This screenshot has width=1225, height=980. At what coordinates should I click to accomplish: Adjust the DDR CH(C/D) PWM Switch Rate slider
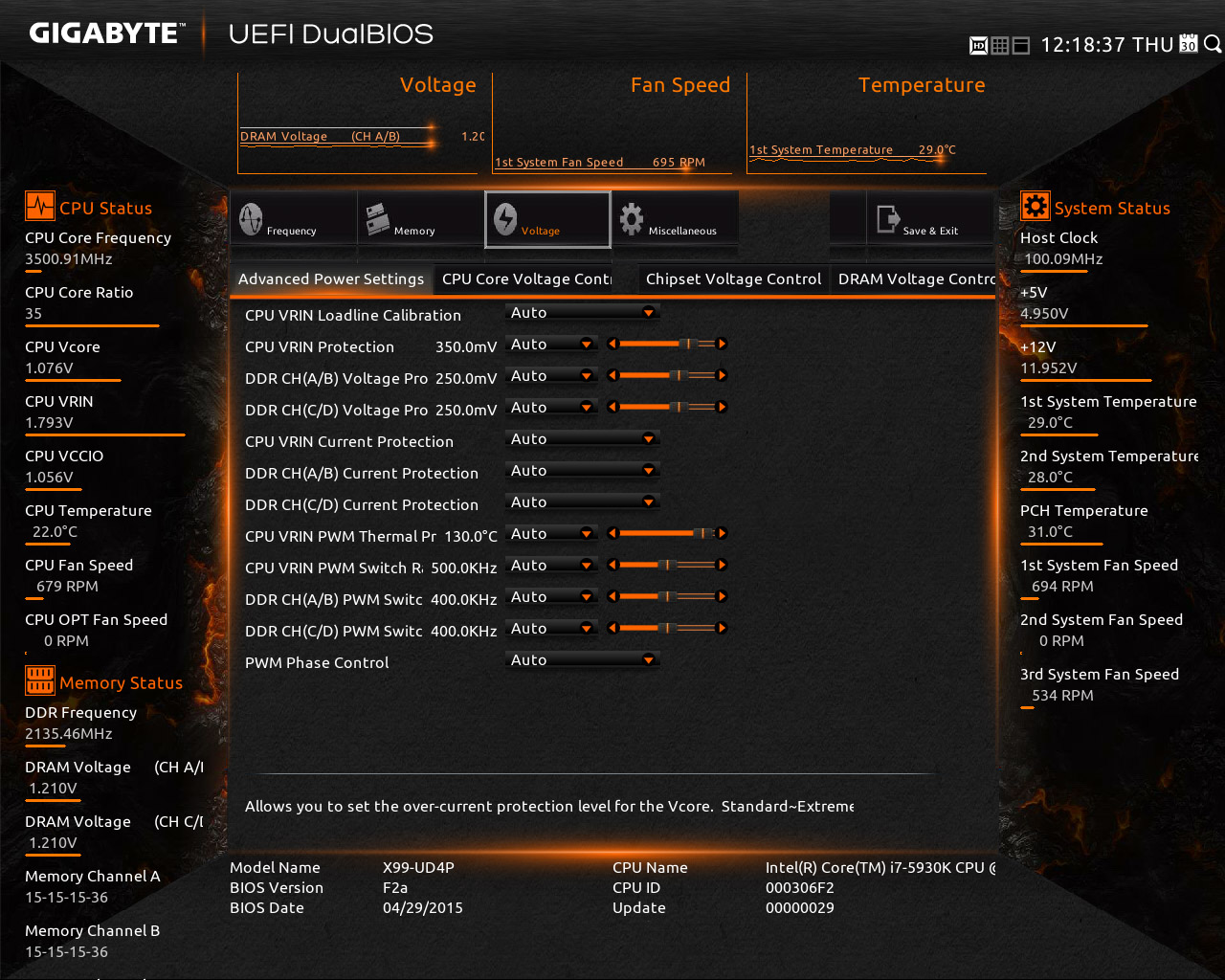667,628
